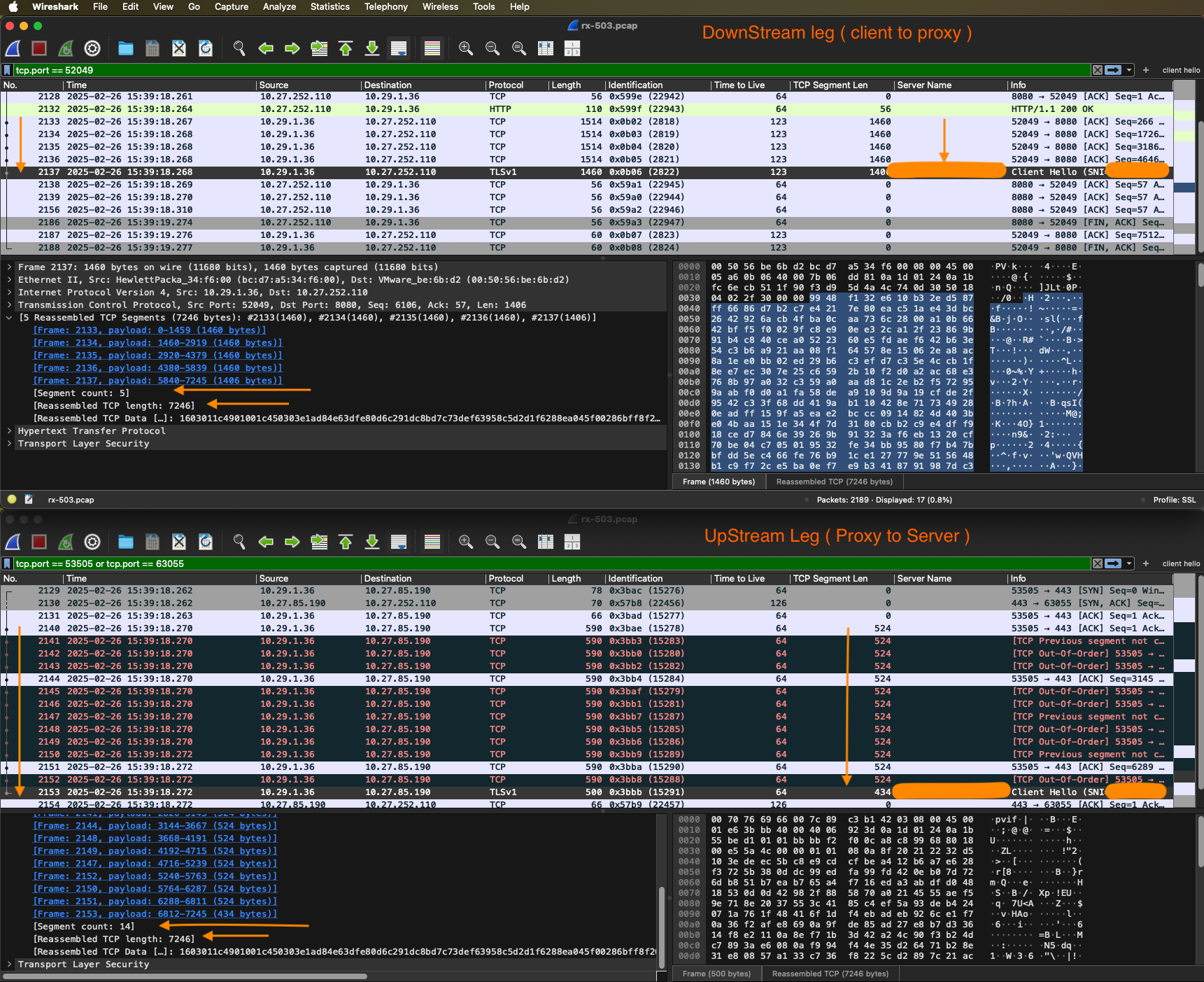Open the filter history dropdown for the tcp.port == 52049 filter
1204x982 pixels.
coord(1129,70)
